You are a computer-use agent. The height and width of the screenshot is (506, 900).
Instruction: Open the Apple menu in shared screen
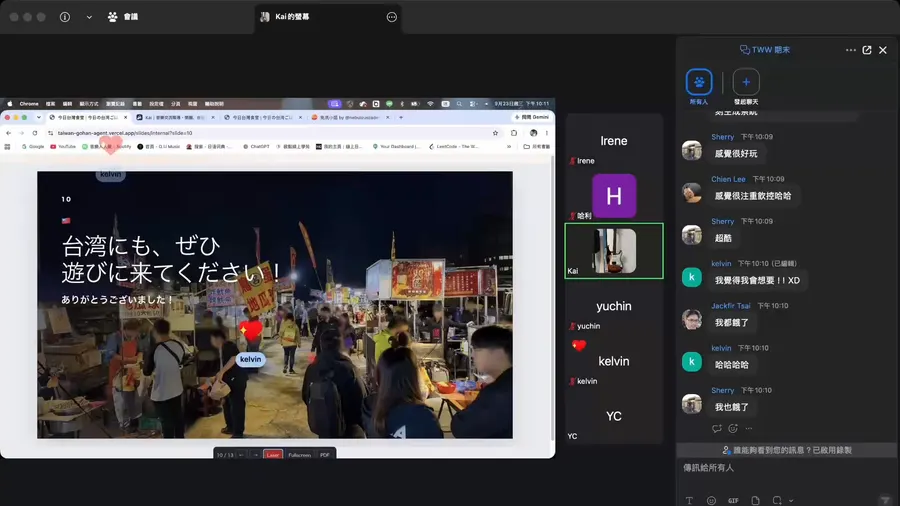(x=9, y=104)
